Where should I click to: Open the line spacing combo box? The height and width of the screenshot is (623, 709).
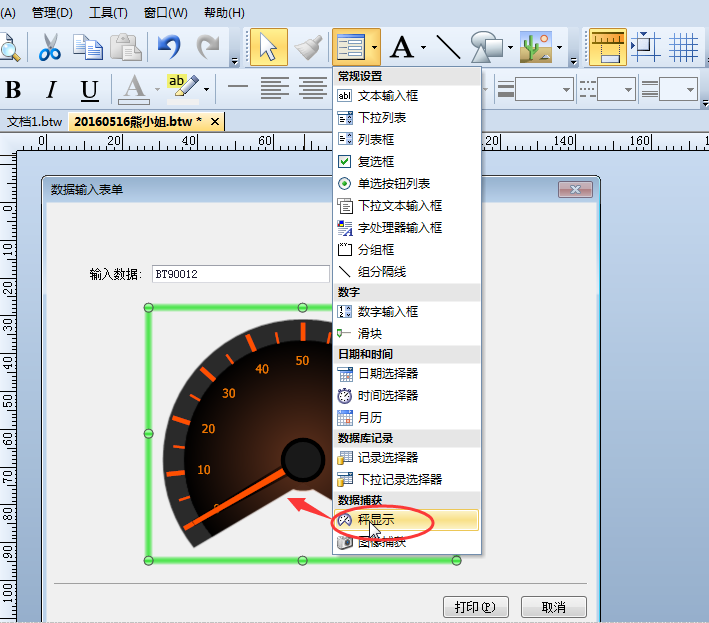pyautogui.click(x=678, y=89)
